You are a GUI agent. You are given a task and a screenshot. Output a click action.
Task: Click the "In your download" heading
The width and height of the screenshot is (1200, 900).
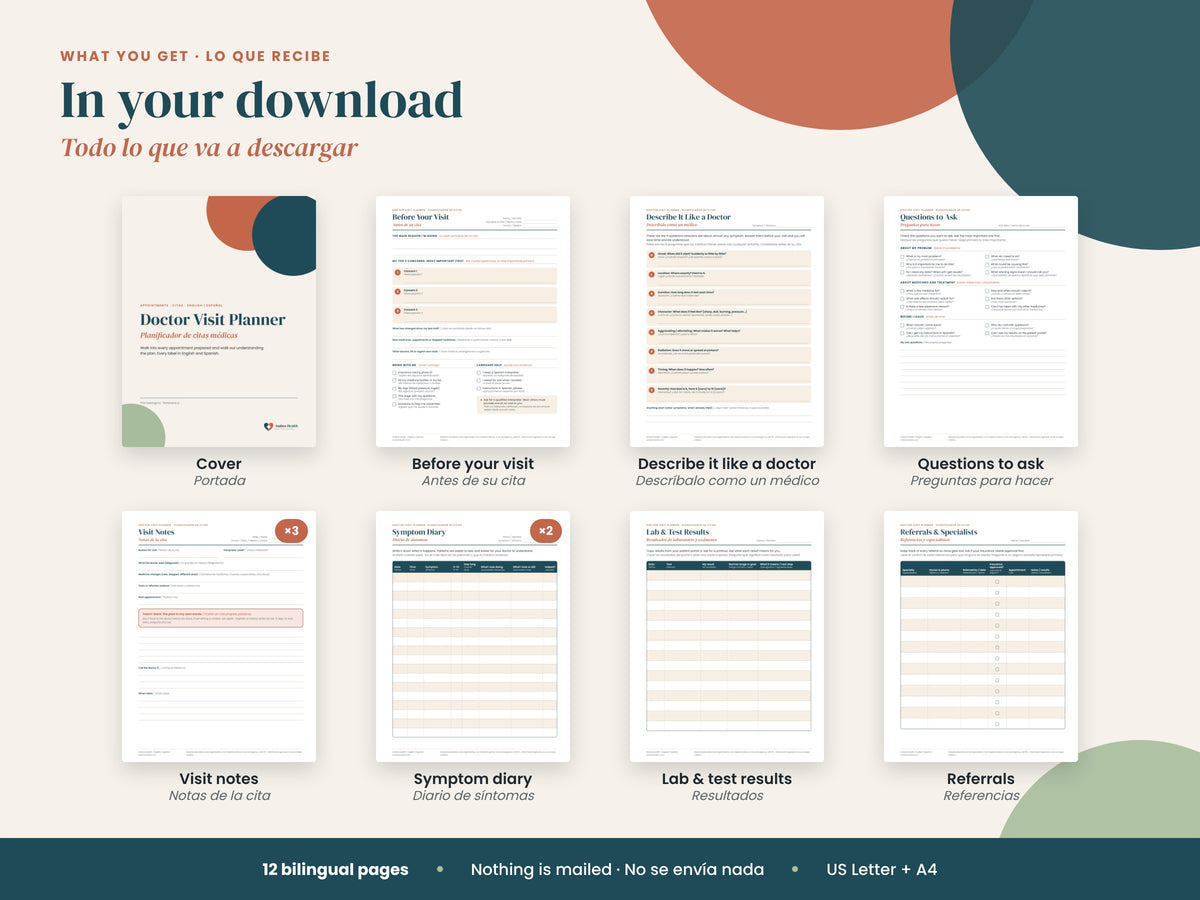click(261, 100)
